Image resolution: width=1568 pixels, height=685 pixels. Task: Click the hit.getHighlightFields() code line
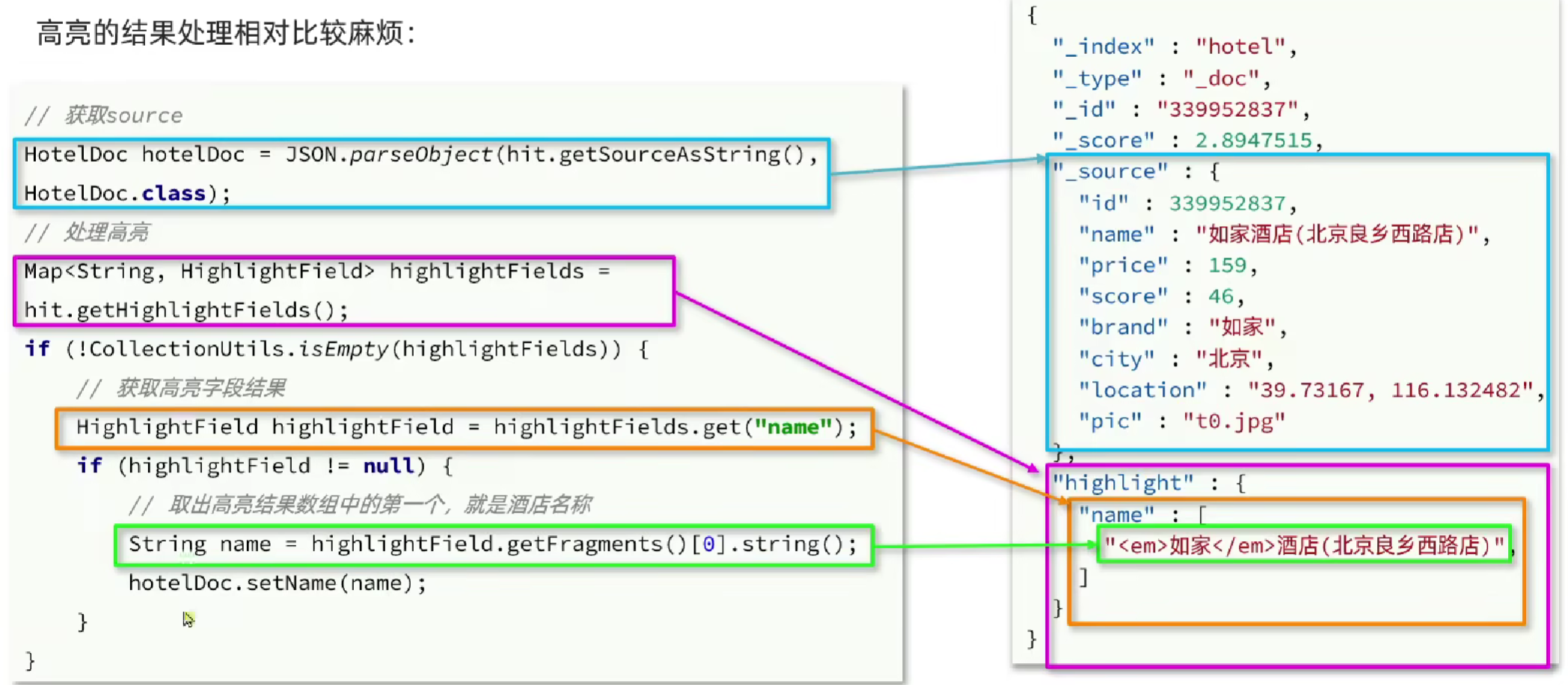[x=186, y=310]
